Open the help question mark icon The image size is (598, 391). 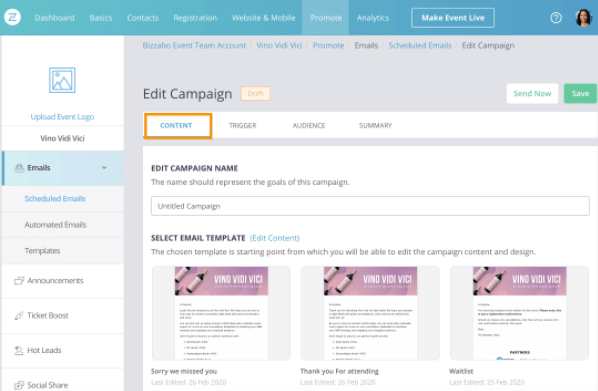(x=556, y=18)
